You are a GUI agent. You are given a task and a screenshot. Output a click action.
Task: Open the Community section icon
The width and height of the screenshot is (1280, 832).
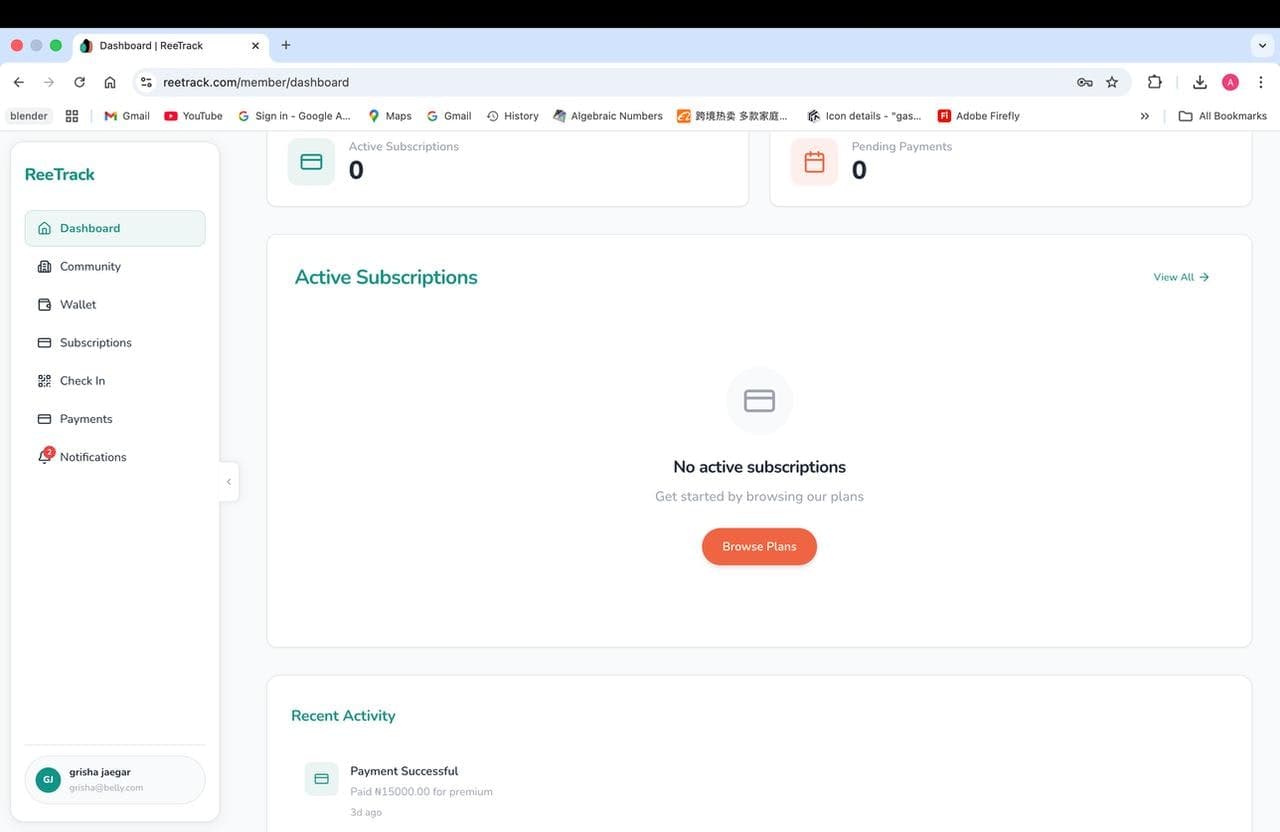42,266
